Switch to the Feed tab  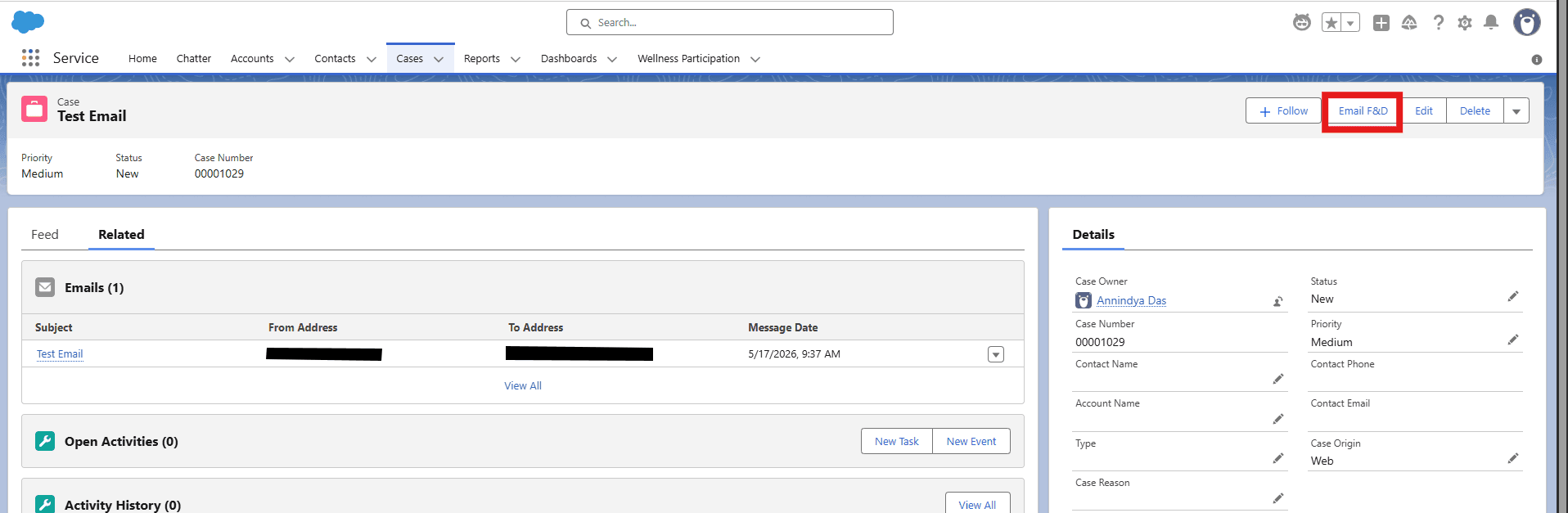pos(45,234)
